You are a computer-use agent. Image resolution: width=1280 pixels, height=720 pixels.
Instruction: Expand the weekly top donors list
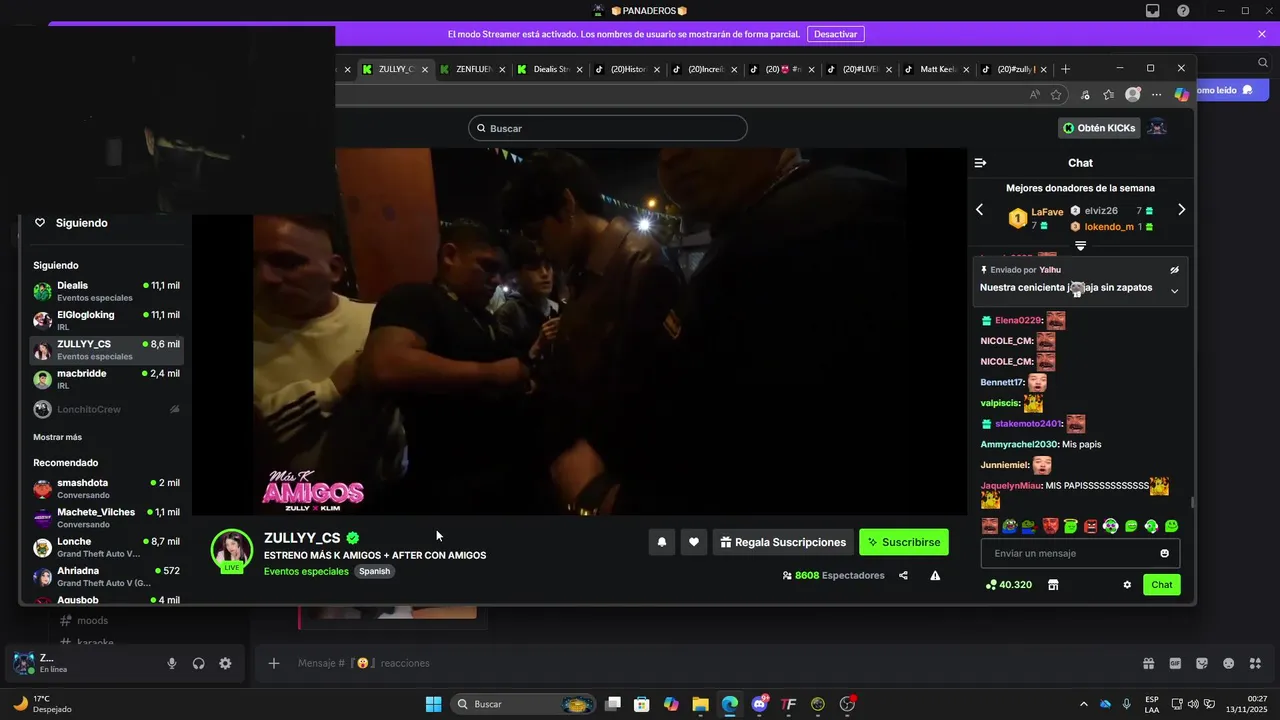1080,246
